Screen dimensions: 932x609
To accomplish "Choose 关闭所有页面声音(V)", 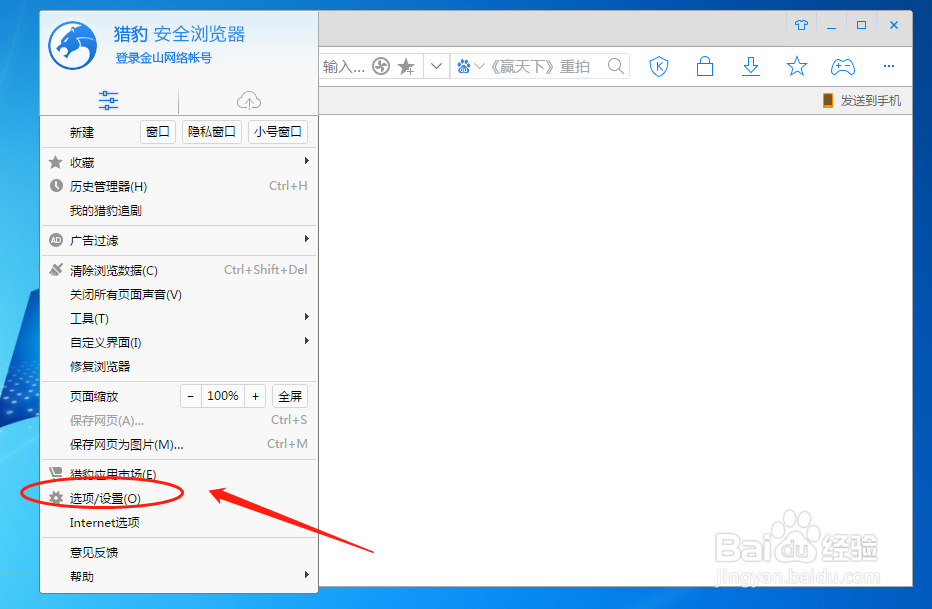I will [178, 294].
